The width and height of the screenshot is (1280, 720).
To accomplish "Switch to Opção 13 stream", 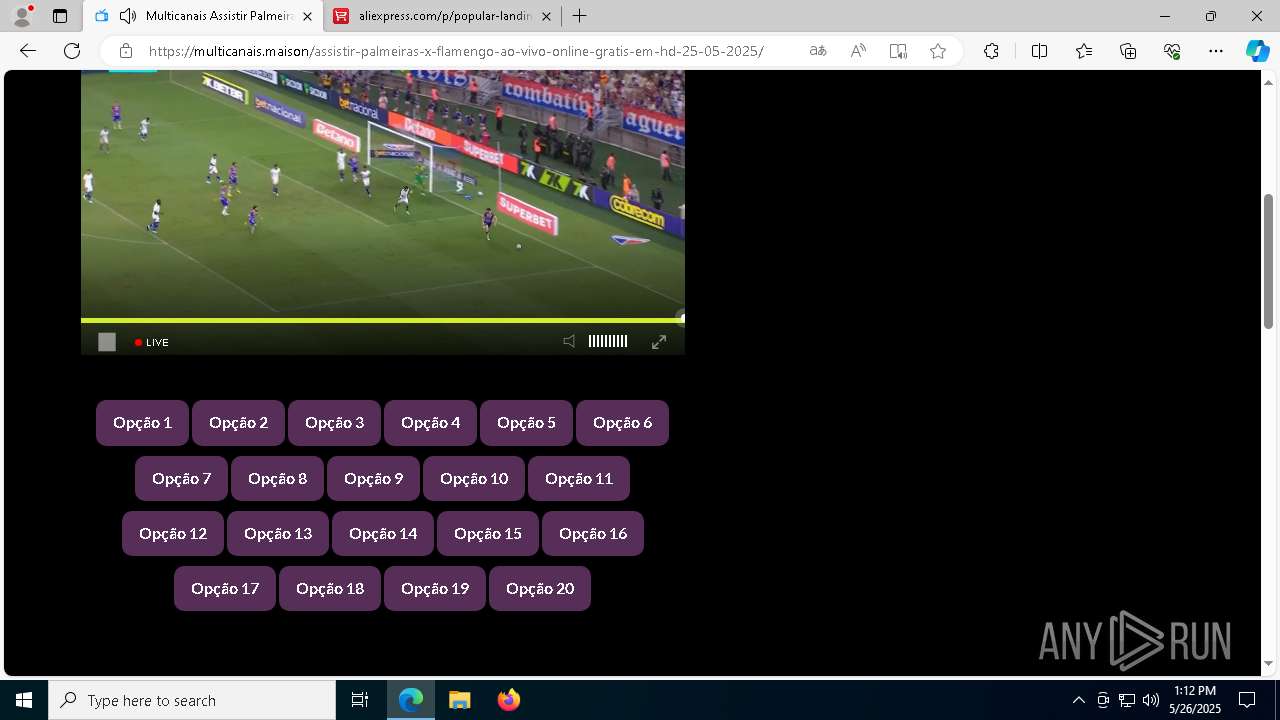I will click(278, 533).
